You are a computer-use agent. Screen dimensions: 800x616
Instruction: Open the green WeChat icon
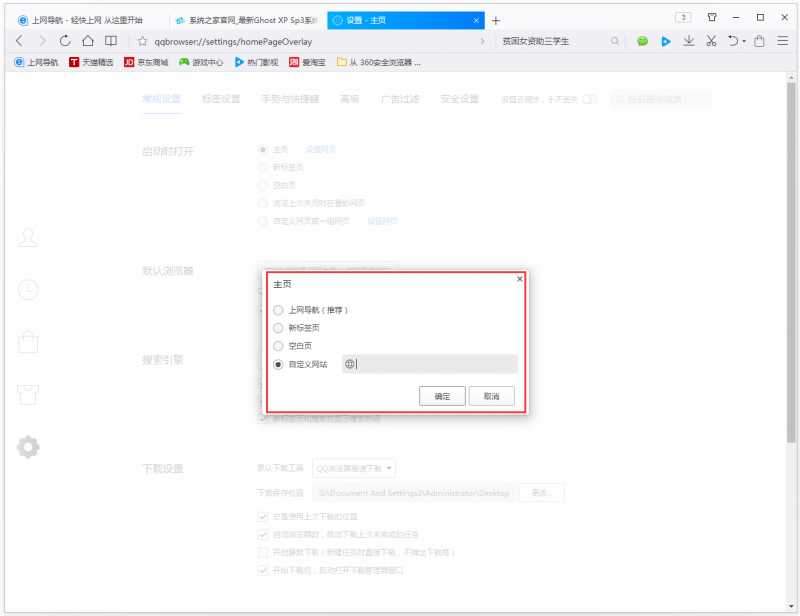643,41
